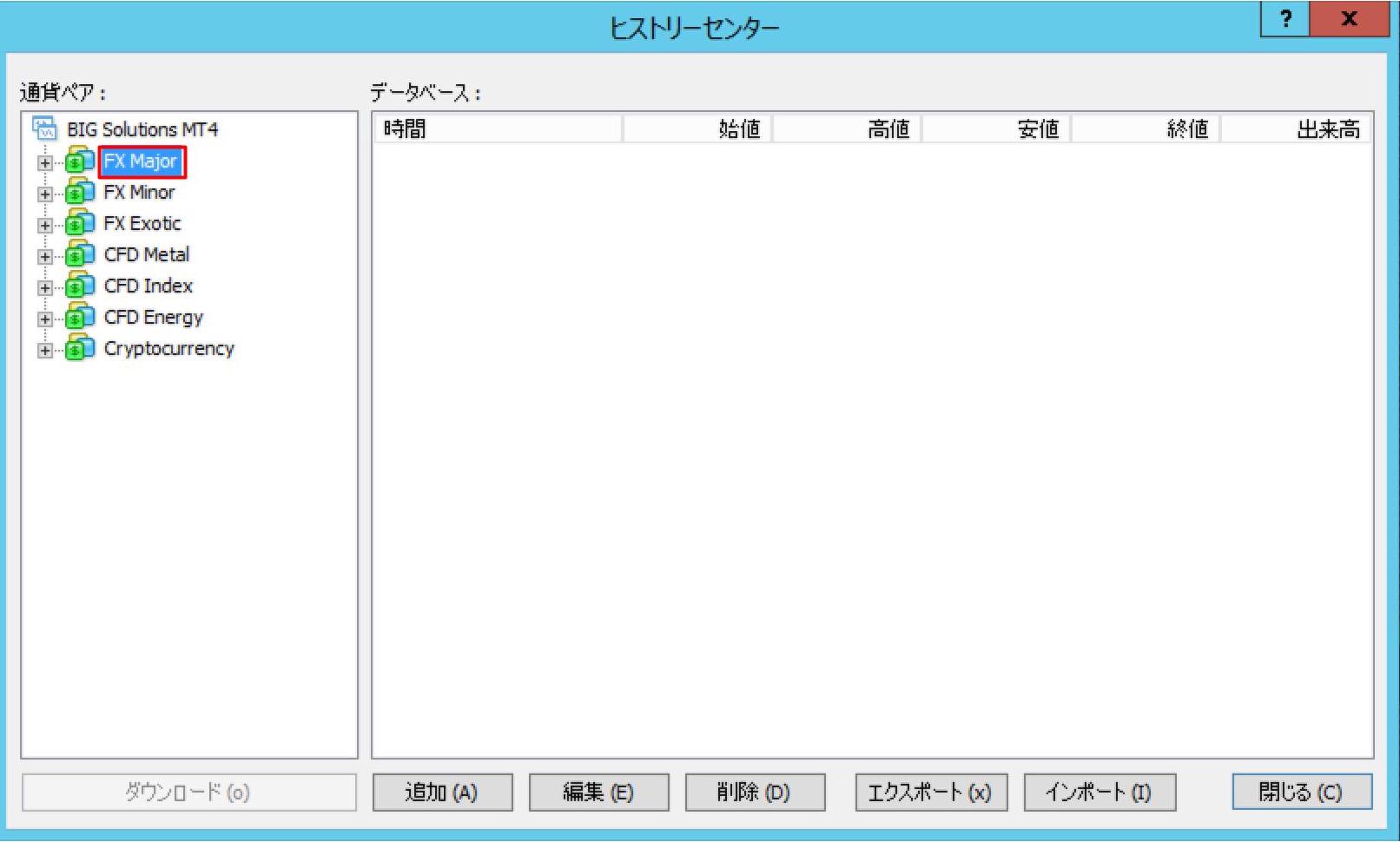Click the FX Exotic folder icon
Image resolution: width=1400 pixels, height=842 pixels.
(x=80, y=223)
